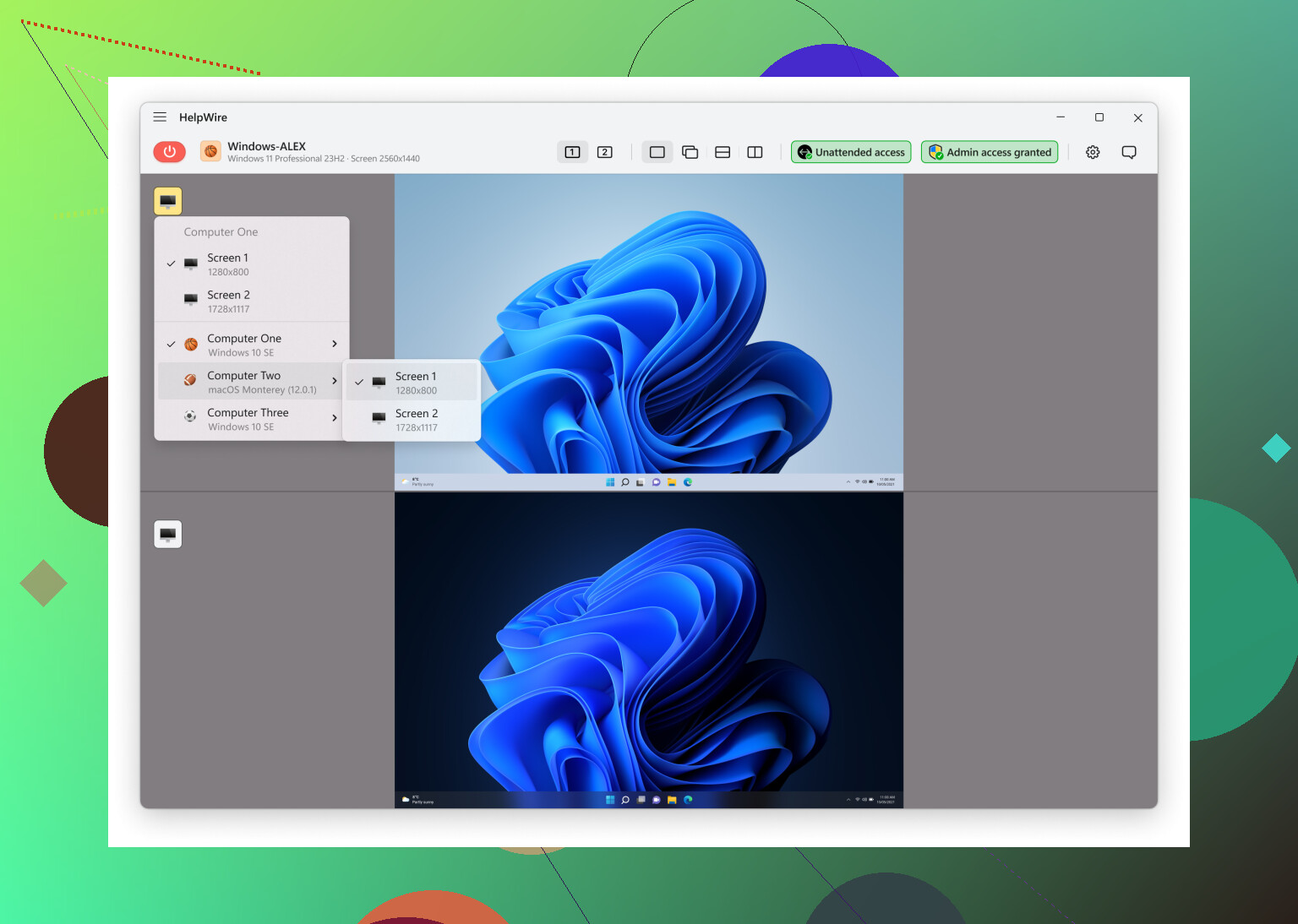This screenshot has height=924, width=1298.
Task: Expand the Computer Three submenu chevron
Action: [x=335, y=418]
